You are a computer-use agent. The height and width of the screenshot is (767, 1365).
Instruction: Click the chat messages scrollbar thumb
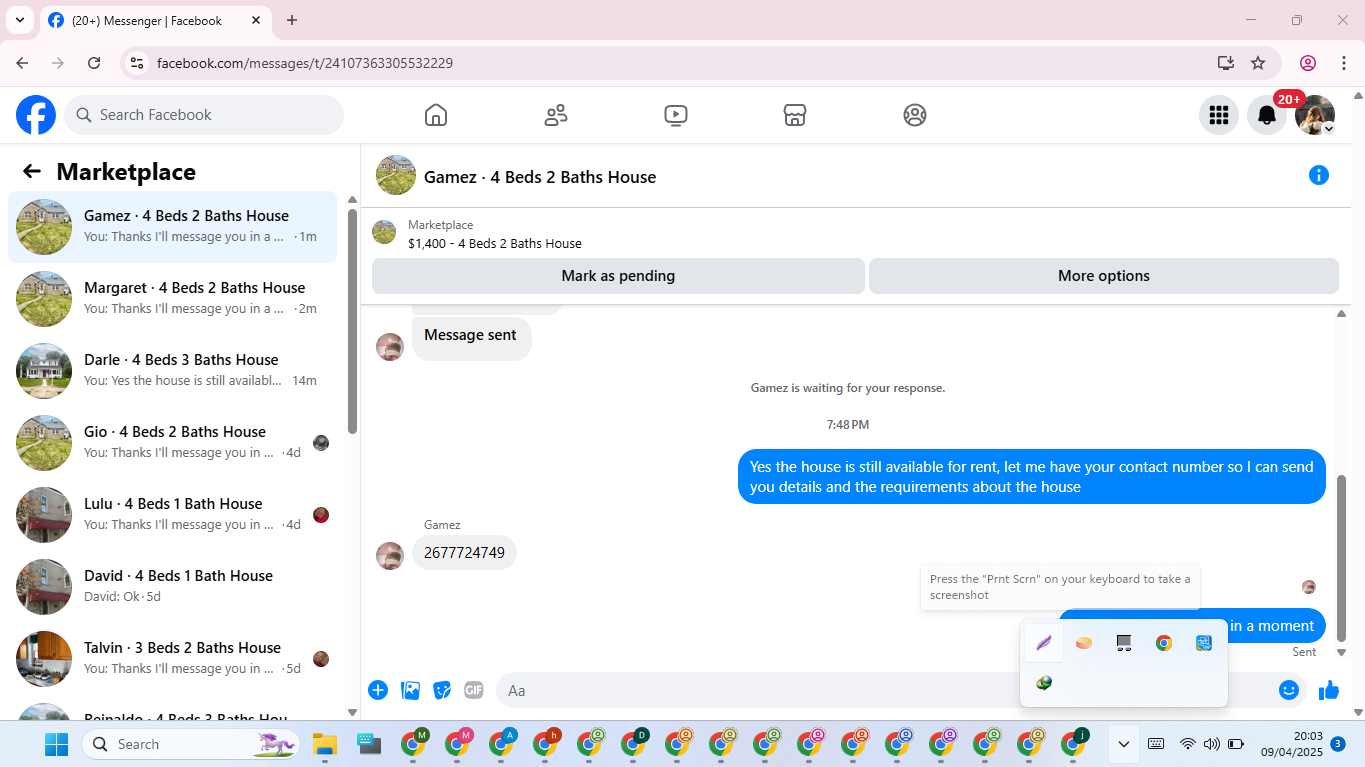coord(1342,558)
